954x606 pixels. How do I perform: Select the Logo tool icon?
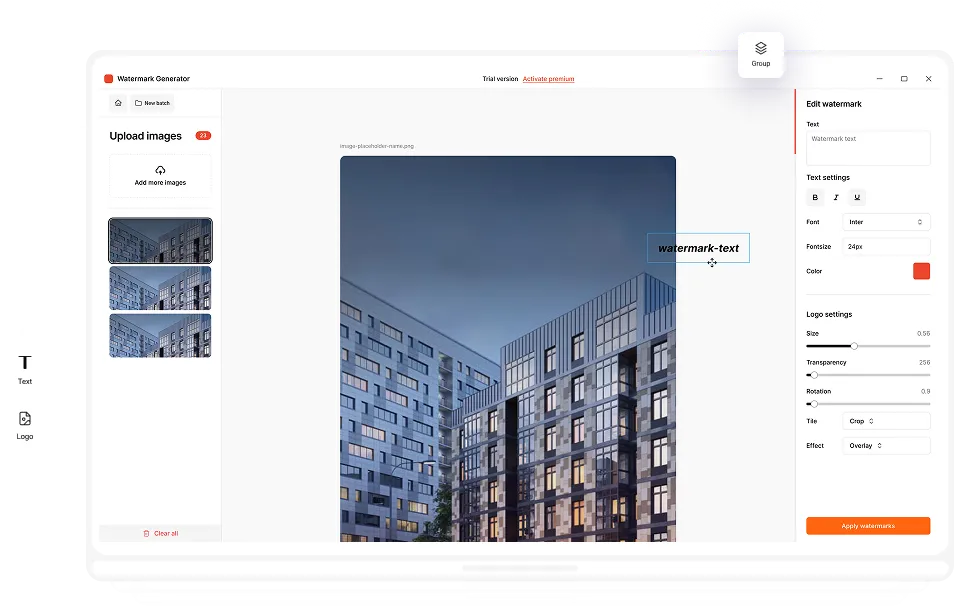pos(25,419)
